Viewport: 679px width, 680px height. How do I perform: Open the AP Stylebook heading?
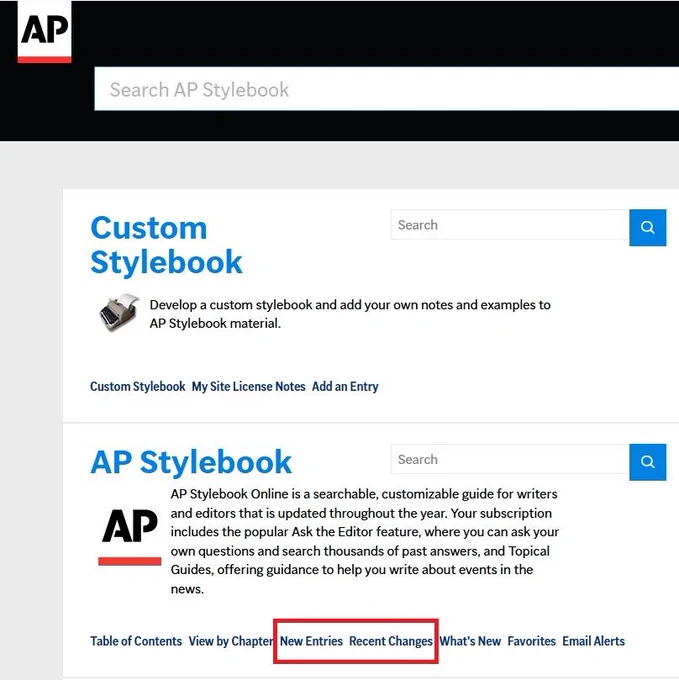point(191,462)
